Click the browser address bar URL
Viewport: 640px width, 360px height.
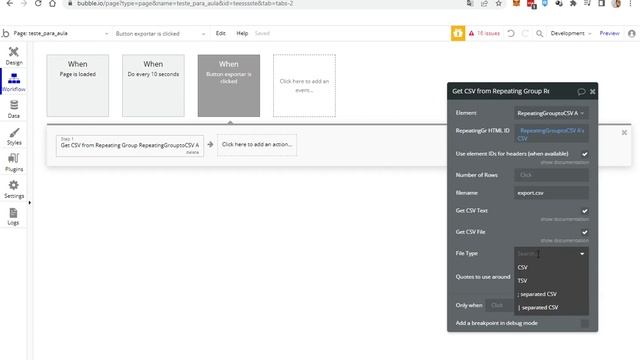[x=185, y=3]
